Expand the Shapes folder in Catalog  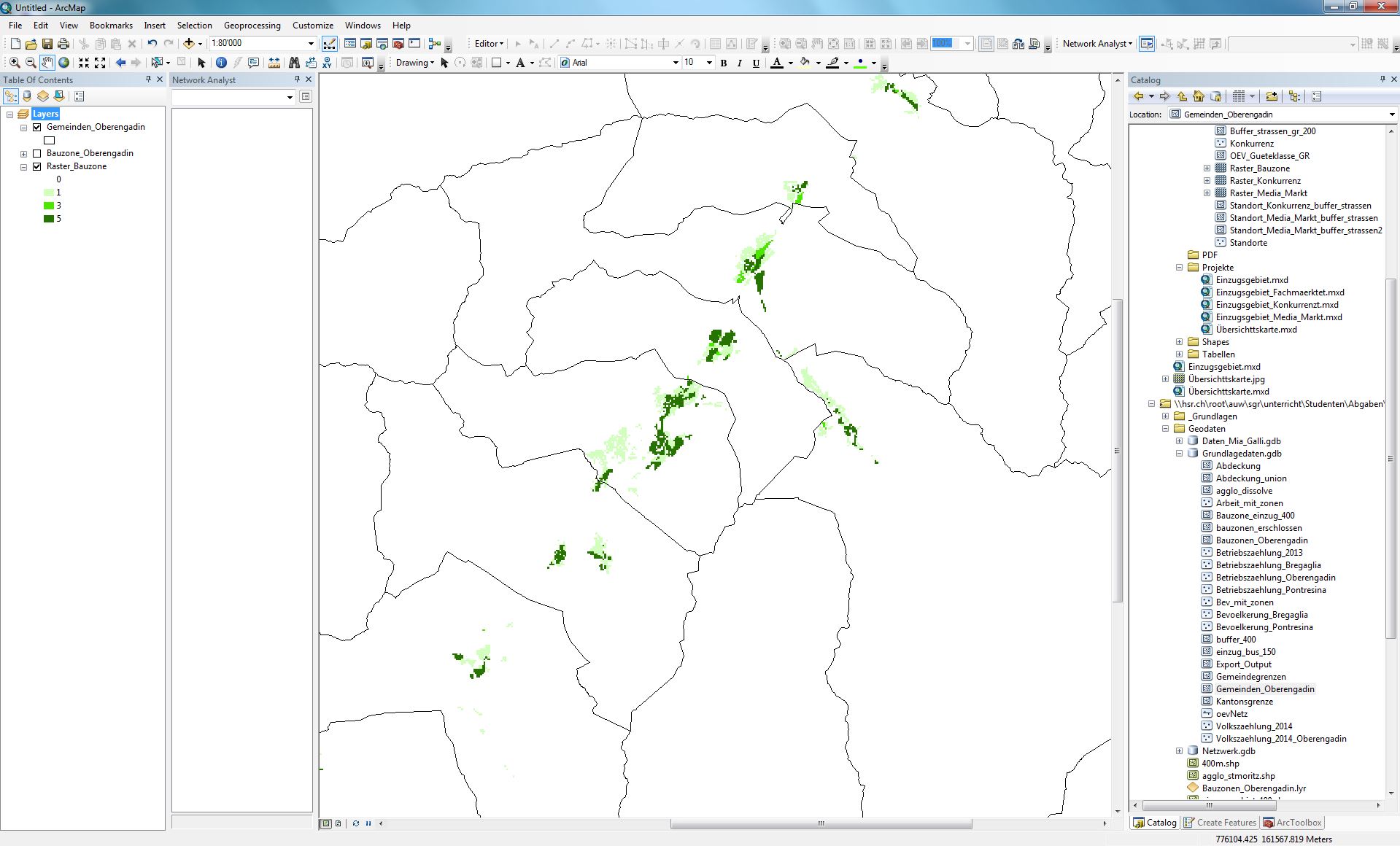click(1179, 342)
